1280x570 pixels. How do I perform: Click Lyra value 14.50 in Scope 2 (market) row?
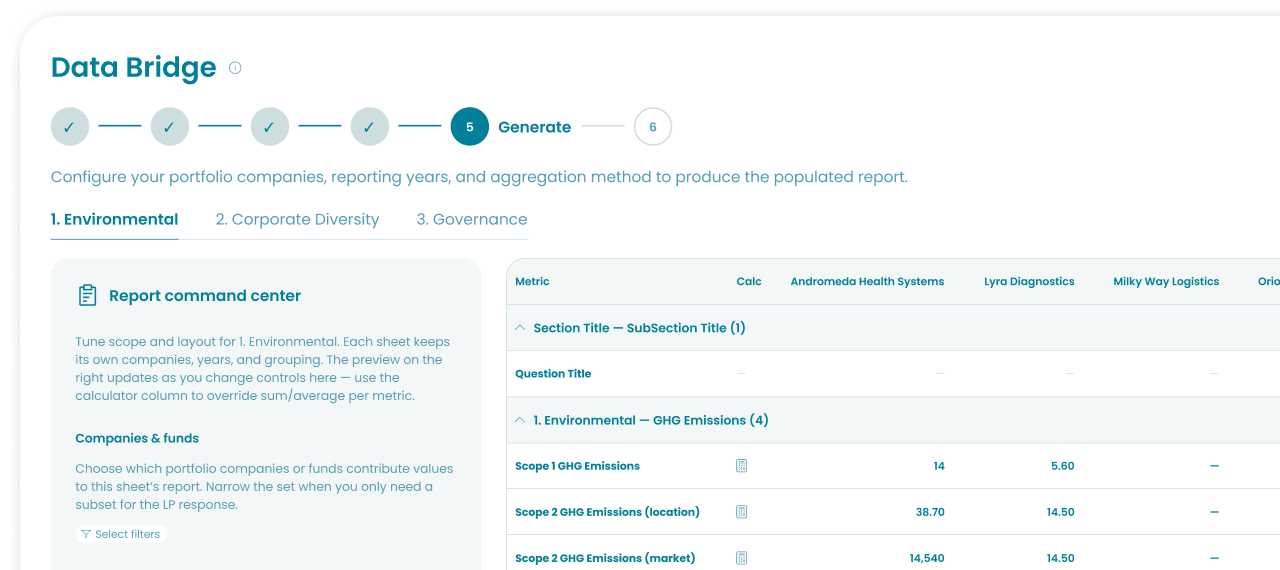click(x=1061, y=558)
